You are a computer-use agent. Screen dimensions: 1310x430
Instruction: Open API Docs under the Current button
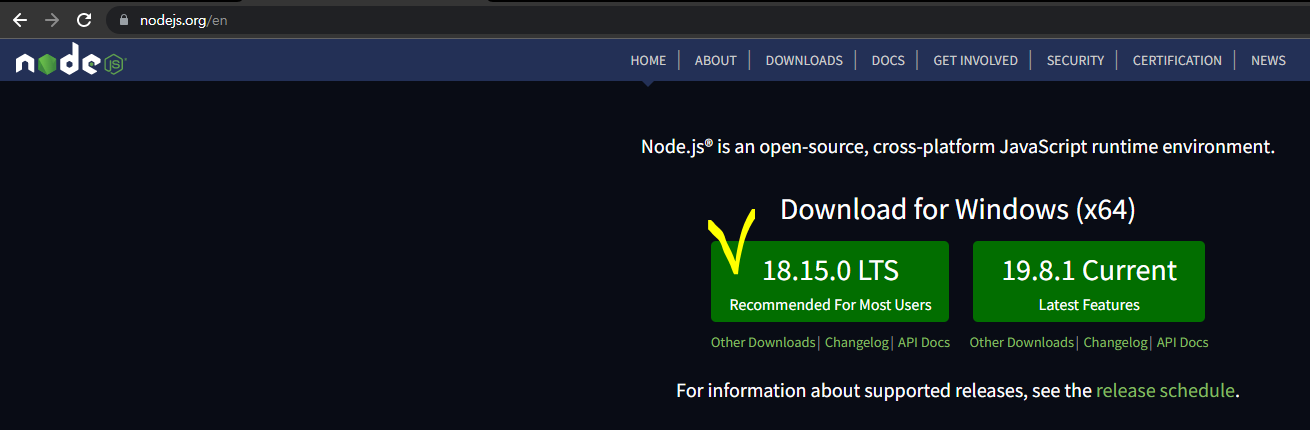click(1183, 342)
